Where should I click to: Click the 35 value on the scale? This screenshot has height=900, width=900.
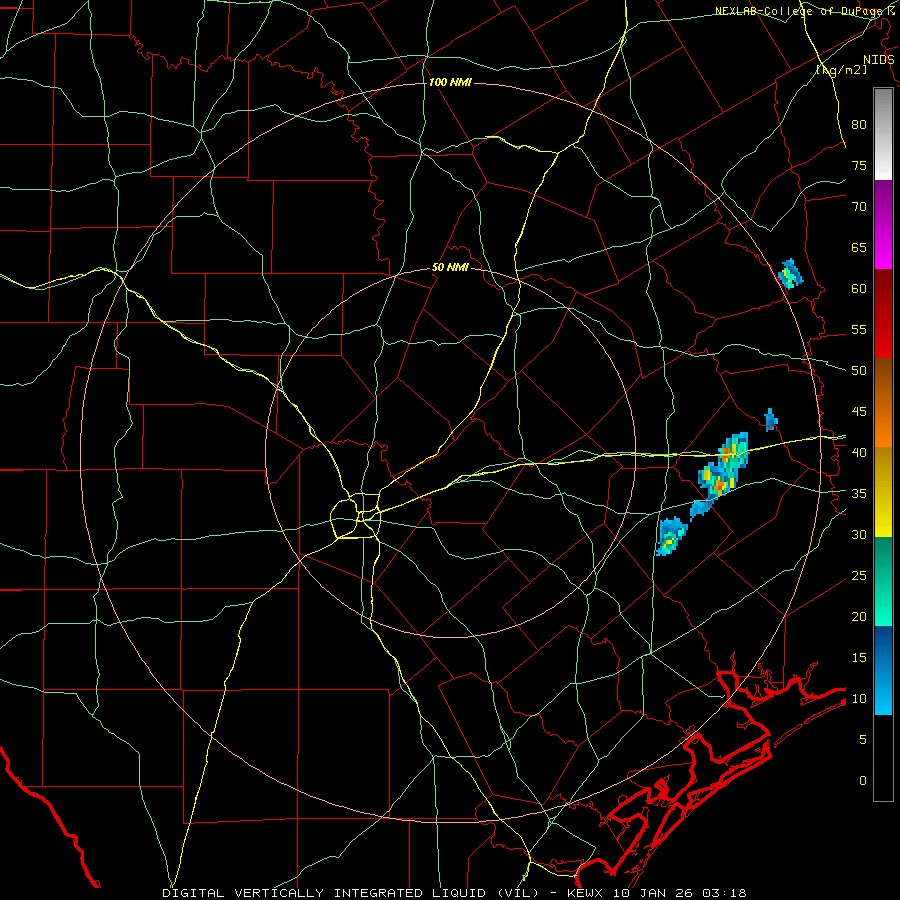(859, 494)
